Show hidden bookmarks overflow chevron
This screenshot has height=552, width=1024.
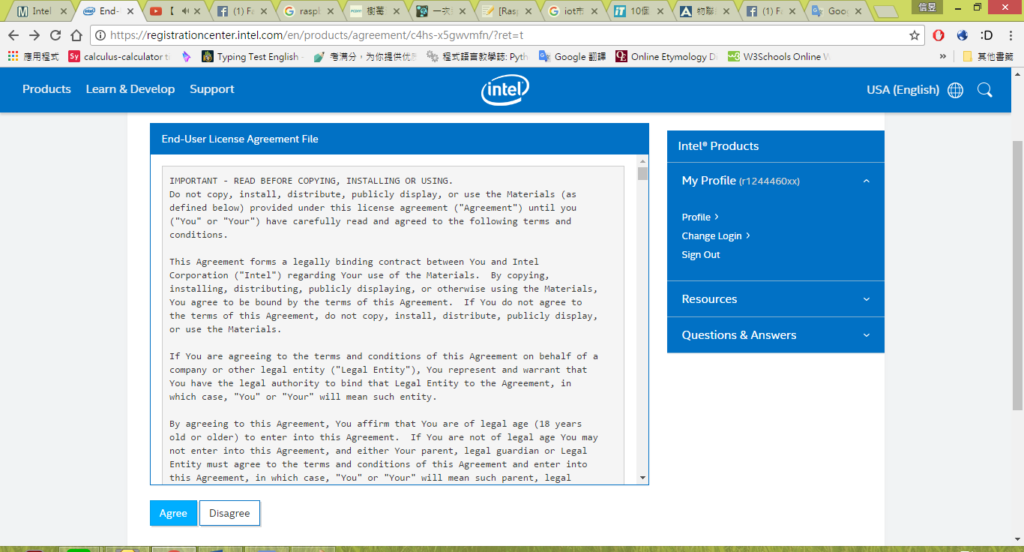[943, 57]
